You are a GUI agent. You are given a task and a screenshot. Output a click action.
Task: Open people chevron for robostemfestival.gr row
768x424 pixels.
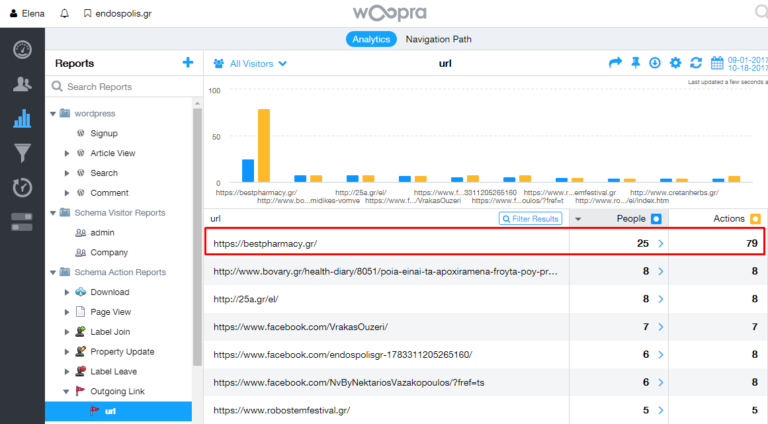click(x=661, y=410)
